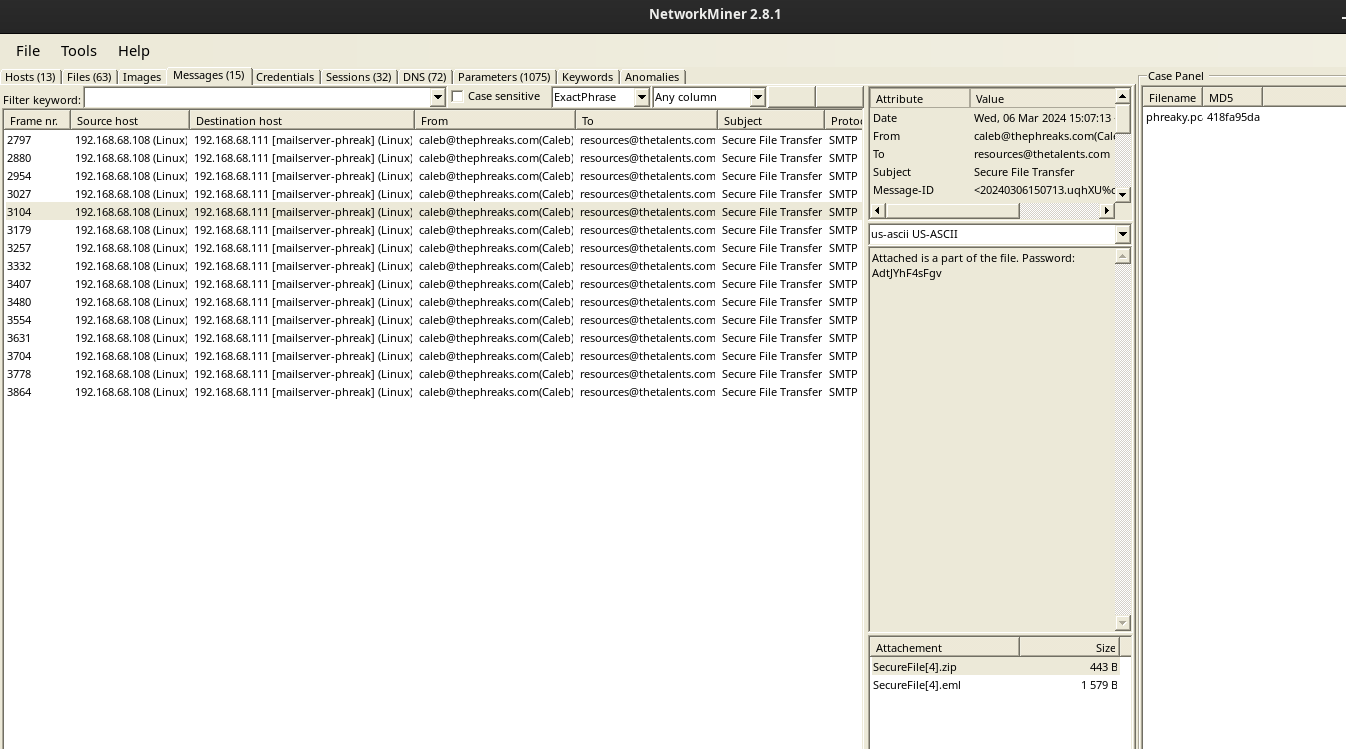Open the Images tab
The height and width of the screenshot is (749, 1346).
coord(142,77)
